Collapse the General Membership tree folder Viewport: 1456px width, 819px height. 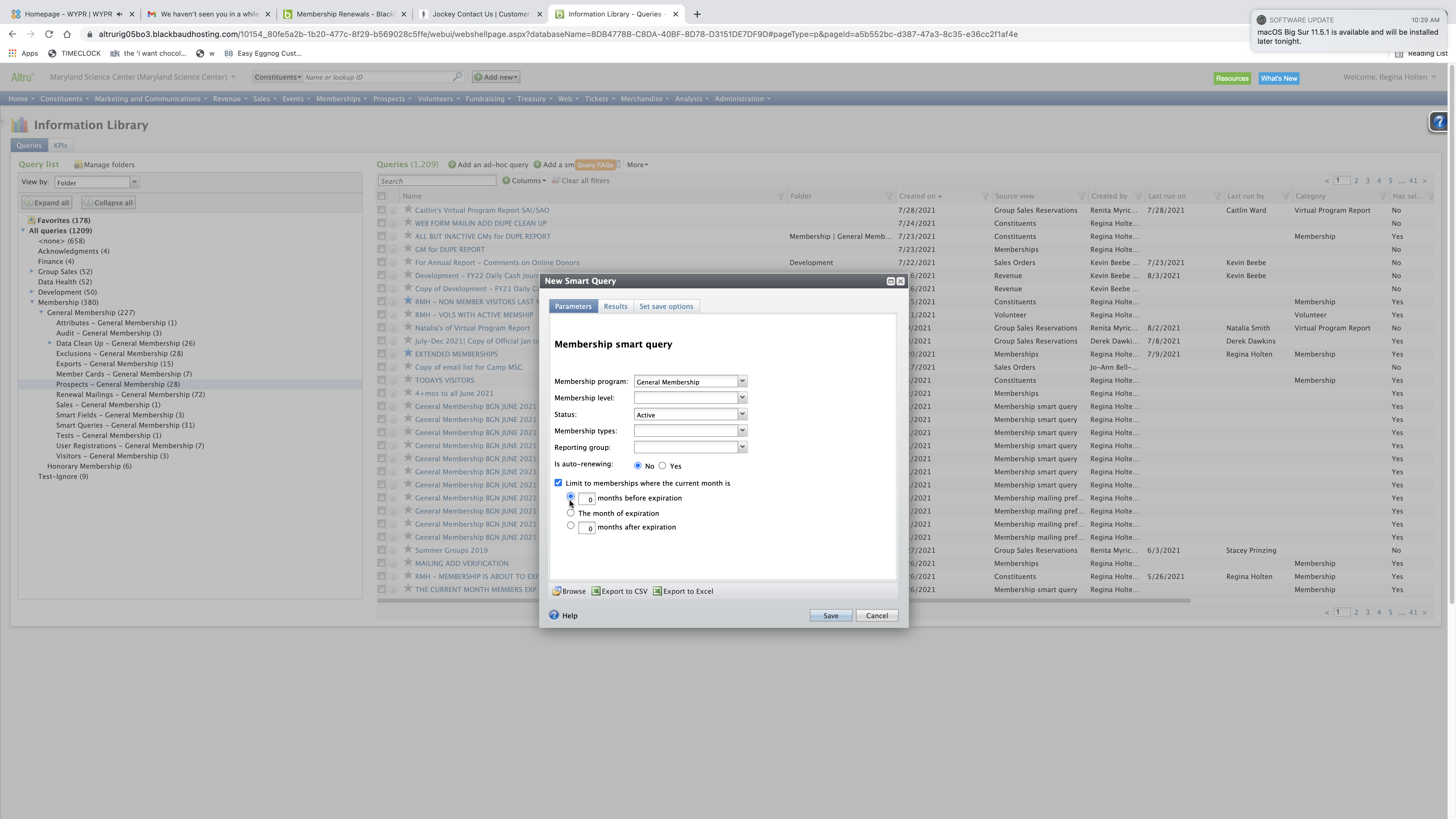(41, 313)
